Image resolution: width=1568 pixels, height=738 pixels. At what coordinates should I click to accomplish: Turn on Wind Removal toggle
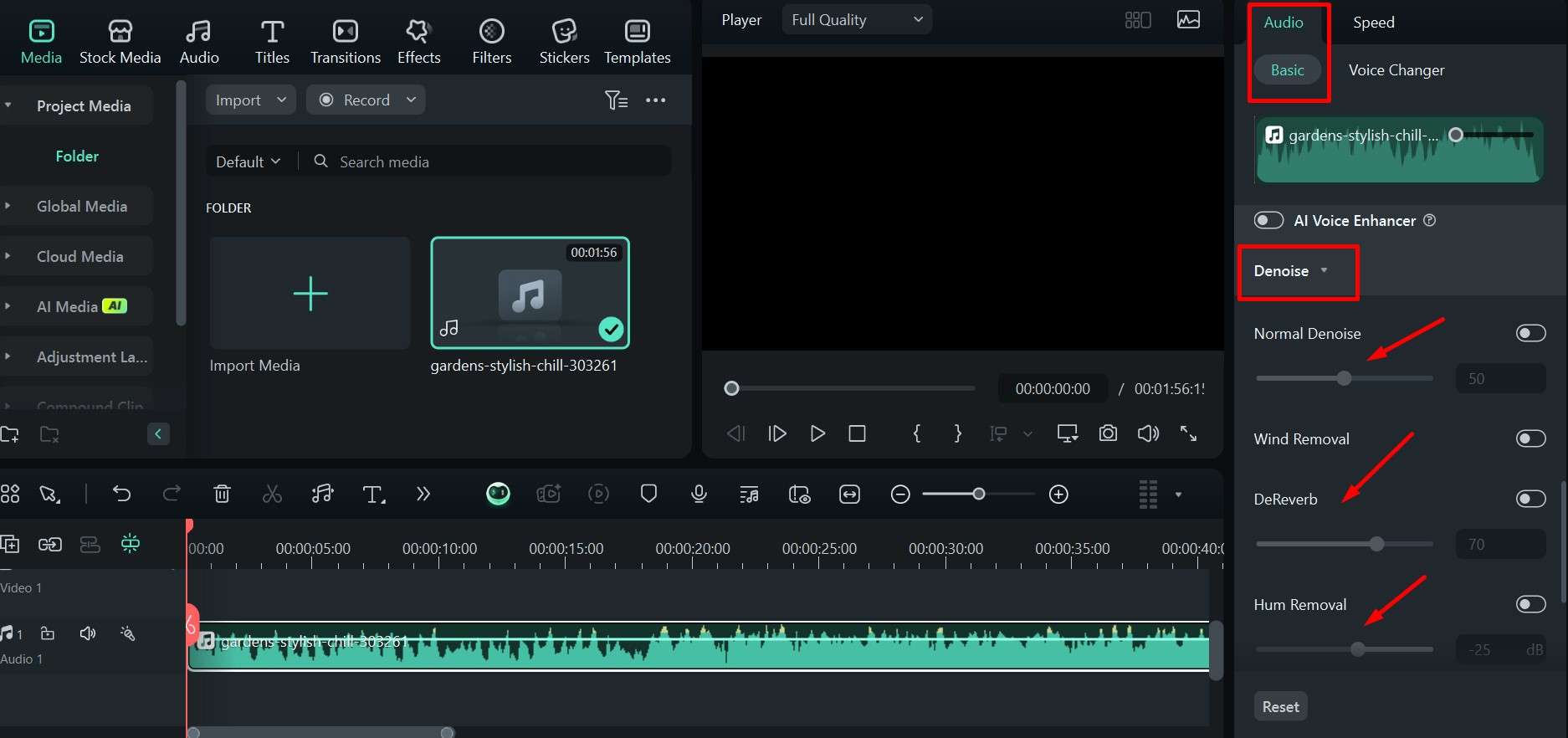point(1530,438)
